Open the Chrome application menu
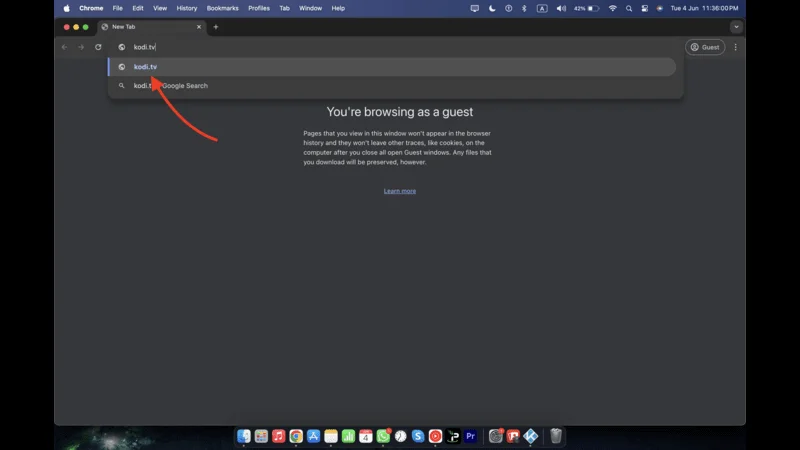Image resolution: width=800 pixels, height=450 pixels. [x=91, y=8]
